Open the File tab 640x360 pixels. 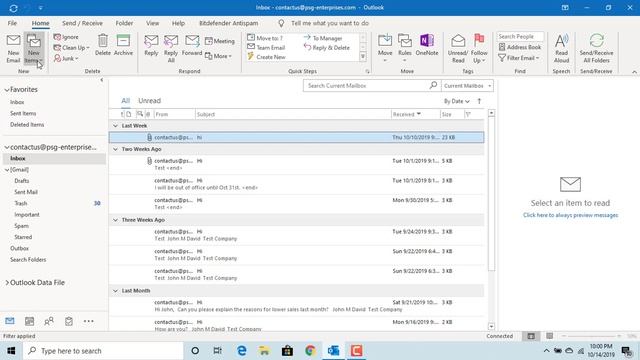point(12,23)
